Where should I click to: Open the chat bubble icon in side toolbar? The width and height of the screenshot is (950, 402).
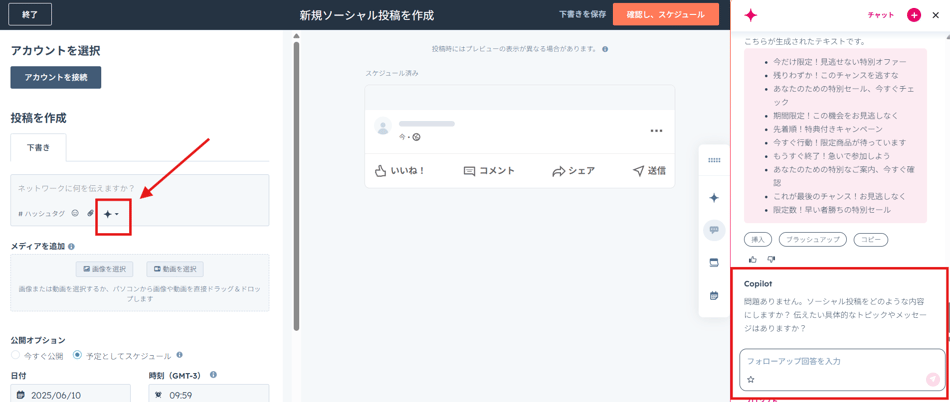tap(714, 230)
